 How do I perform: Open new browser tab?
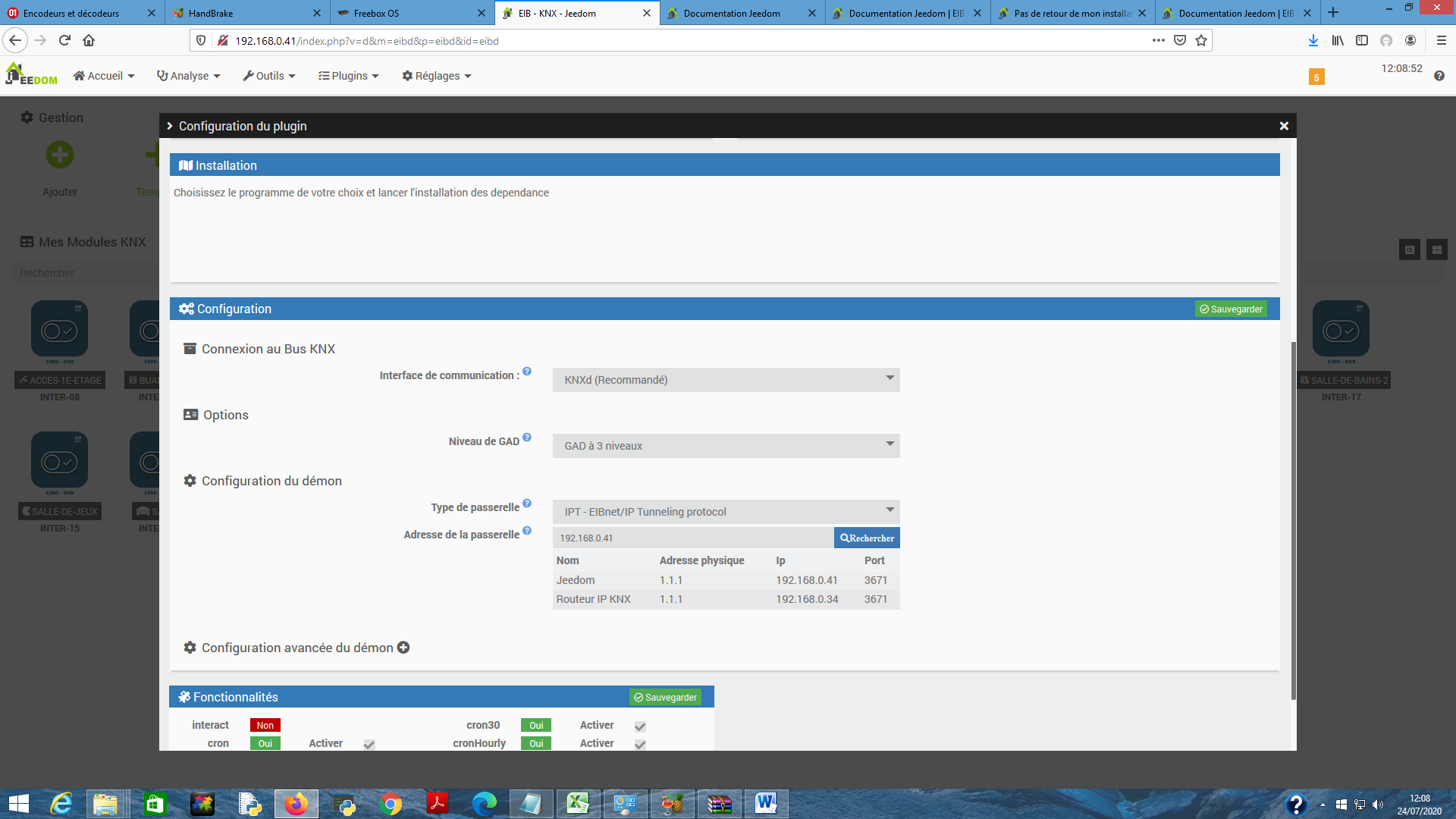tap(1333, 13)
